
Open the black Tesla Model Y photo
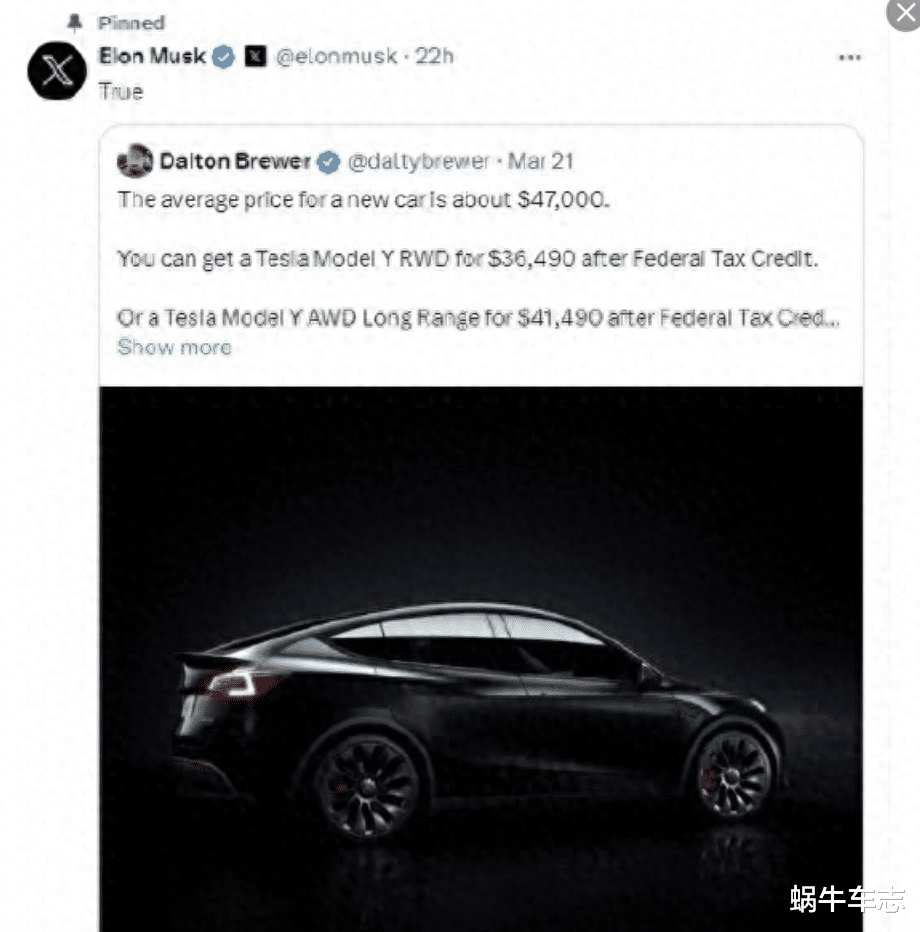click(x=481, y=659)
